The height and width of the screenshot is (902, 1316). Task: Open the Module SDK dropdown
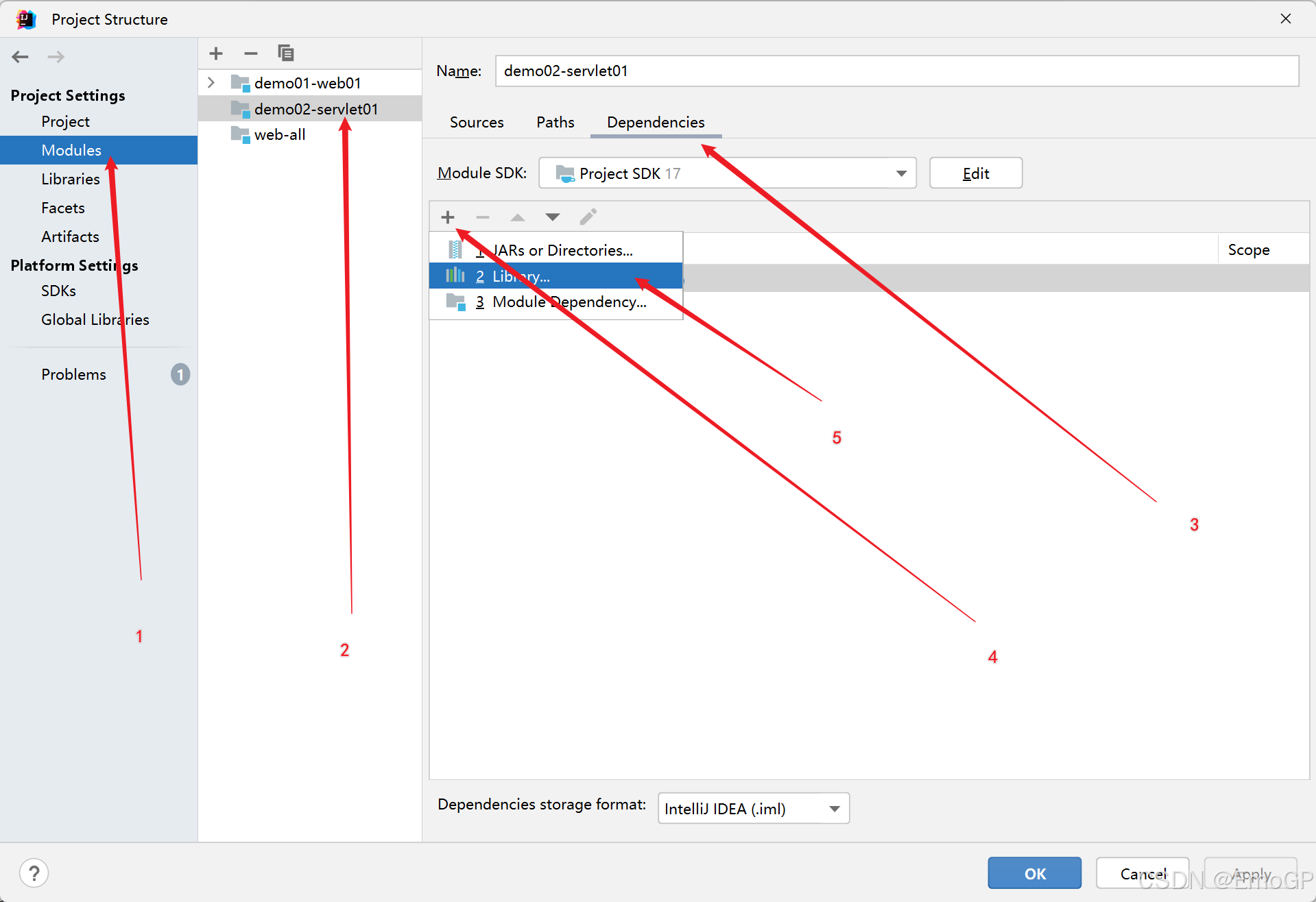click(728, 173)
